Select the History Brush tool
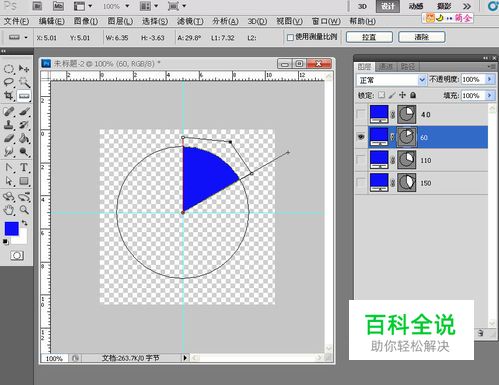The width and height of the screenshot is (499, 385). (24, 125)
